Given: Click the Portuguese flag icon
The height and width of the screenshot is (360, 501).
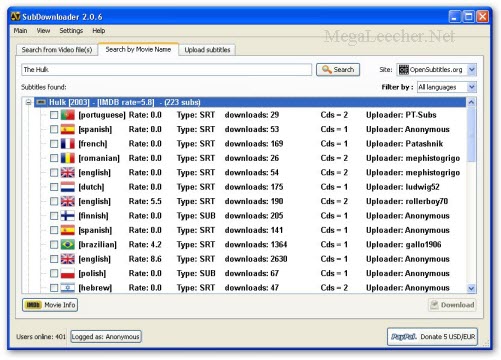Looking at the screenshot, I should 68,115.
